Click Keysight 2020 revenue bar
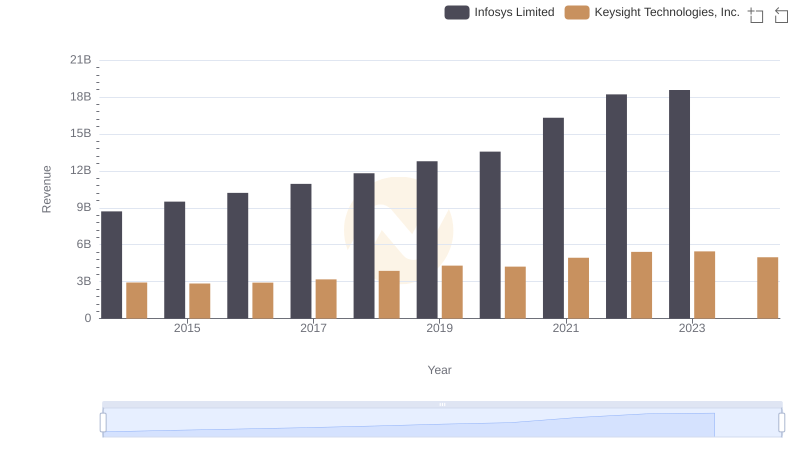 pyautogui.click(x=515, y=293)
